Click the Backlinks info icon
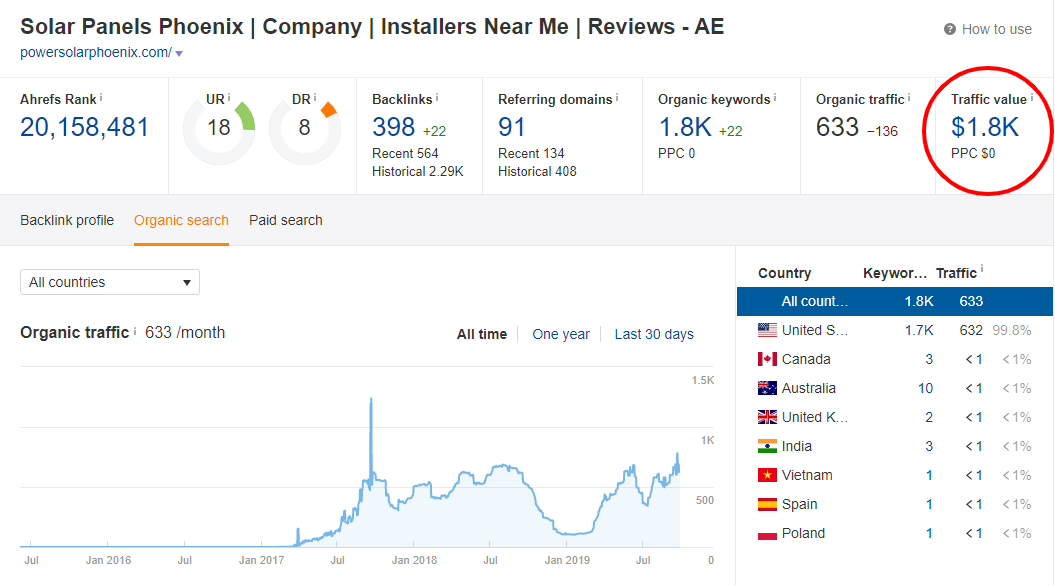 pyautogui.click(x=437, y=98)
